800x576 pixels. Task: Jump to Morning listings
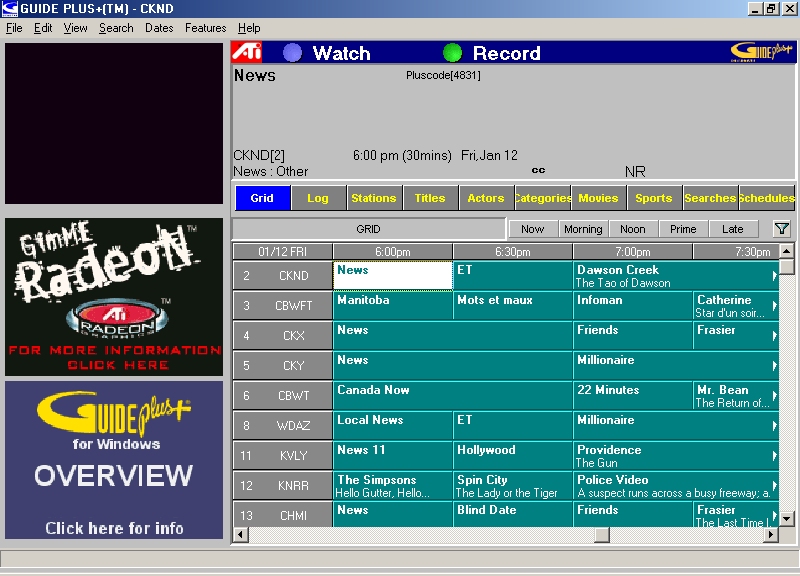583,229
